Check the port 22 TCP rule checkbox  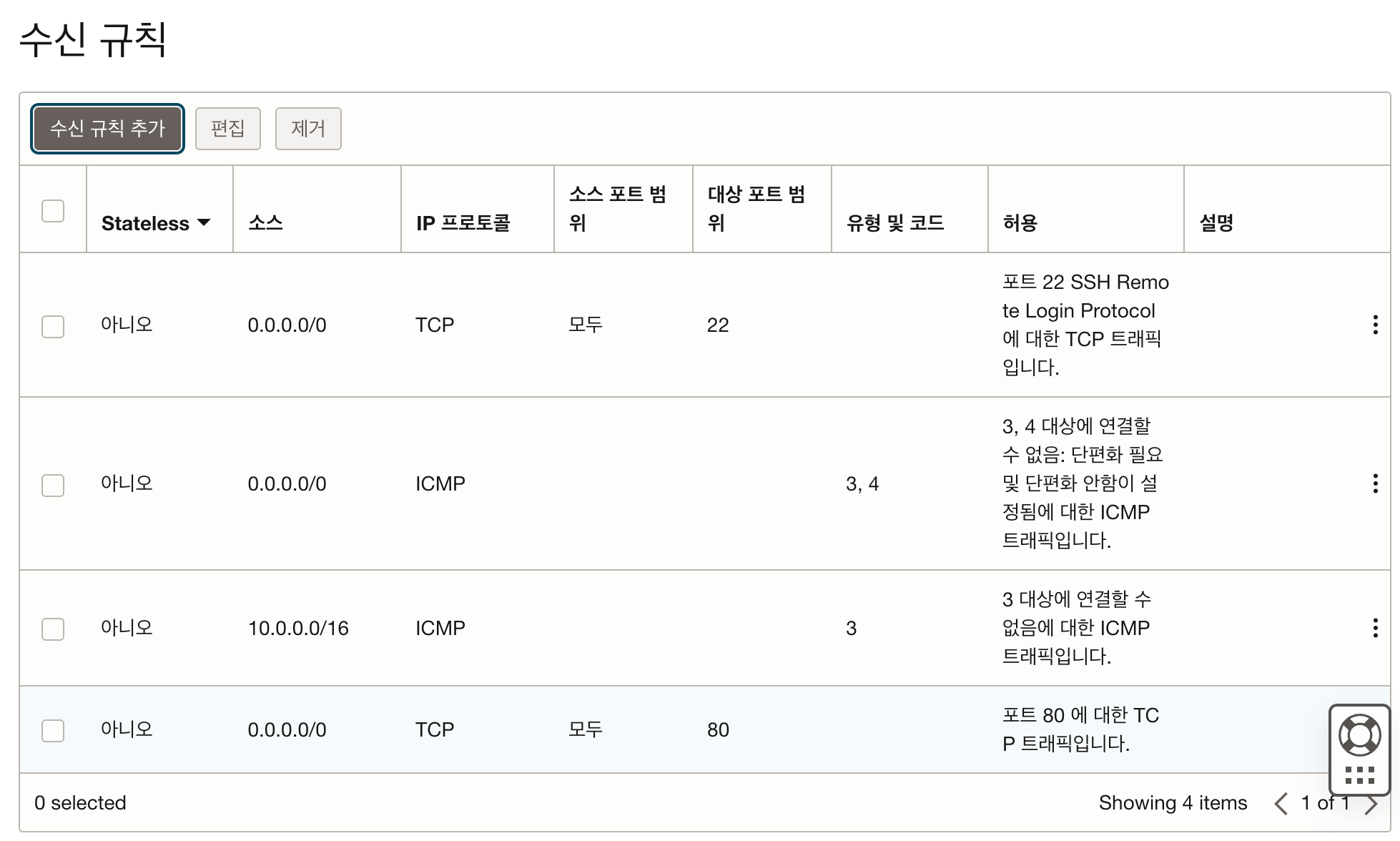(53, 326)
